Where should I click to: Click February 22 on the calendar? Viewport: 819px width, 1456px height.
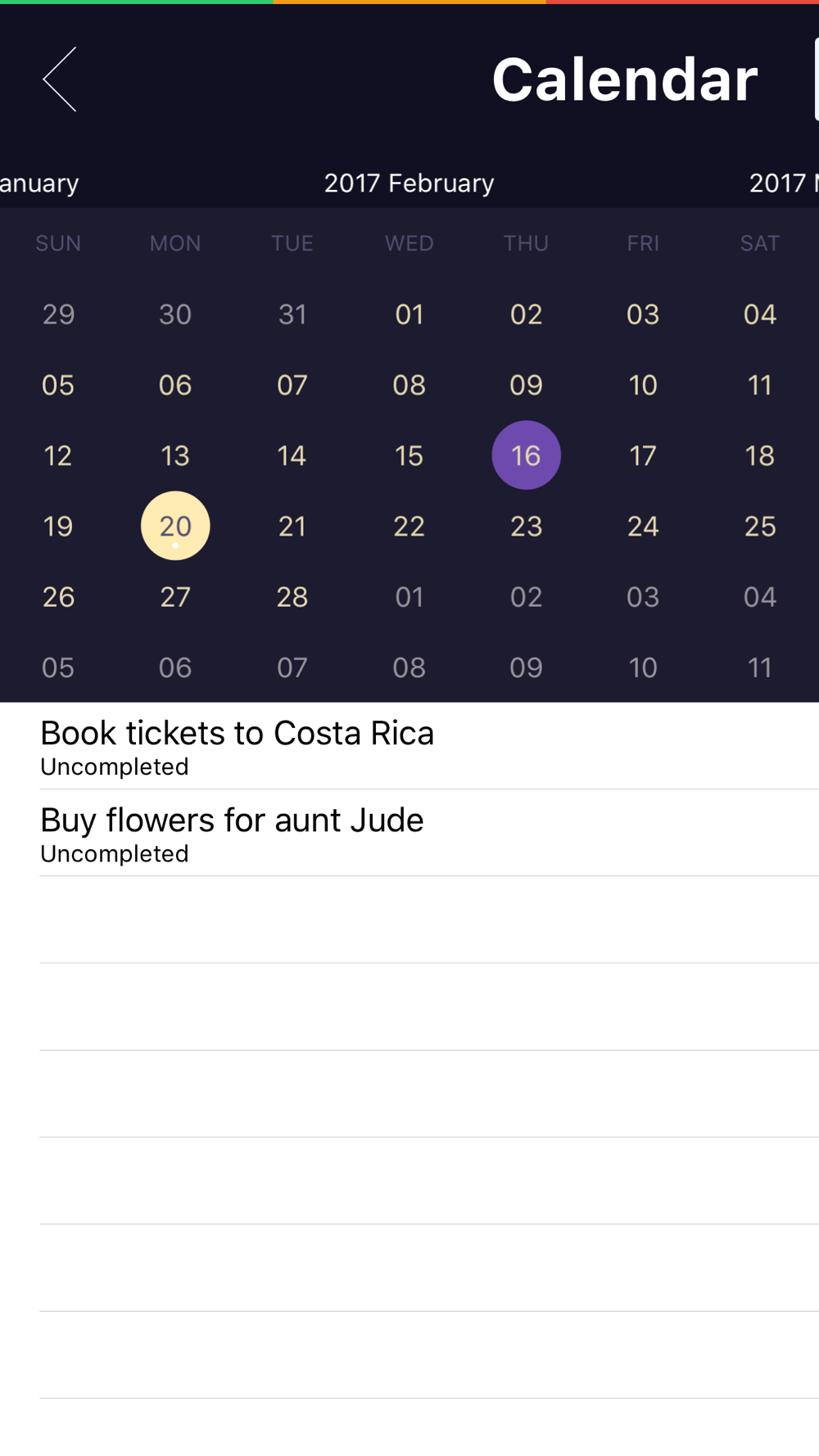pos(409,526)
